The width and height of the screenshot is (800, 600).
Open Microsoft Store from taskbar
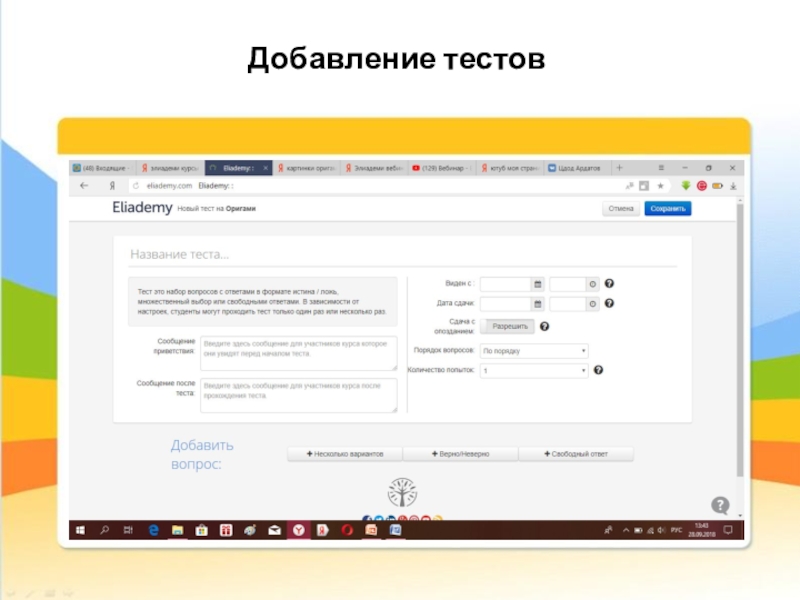pos(202,530)
